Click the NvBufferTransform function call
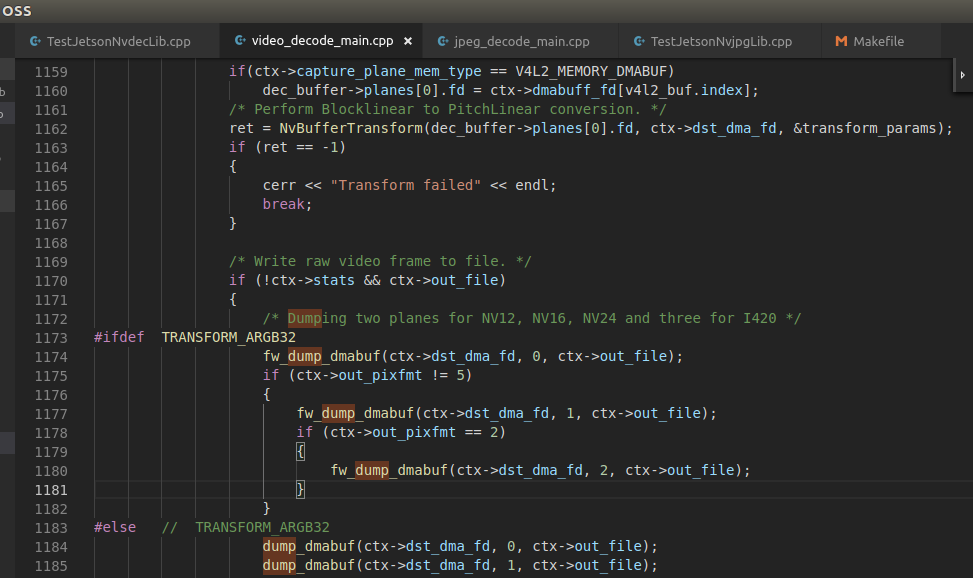Viewport: 973px width, 578px height. (x=351, y=129)
